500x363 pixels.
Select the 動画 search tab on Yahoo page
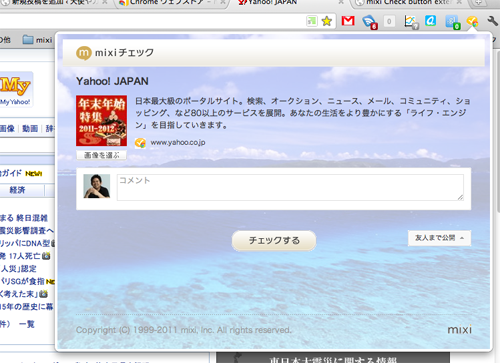30,128
